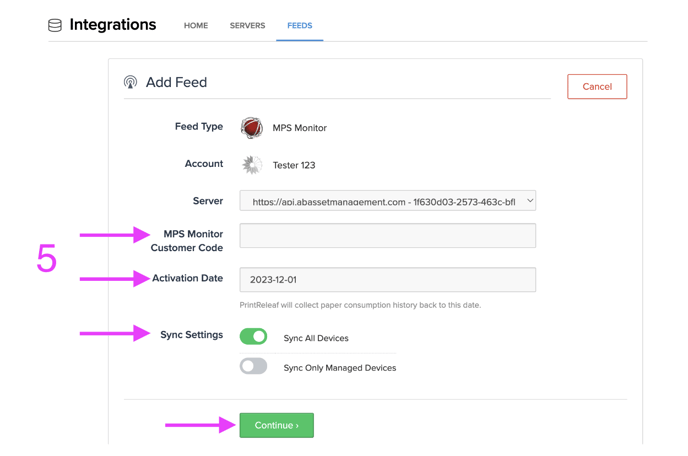This screenshot has height=456, width=688.
Task: Click the green Continue button
Action: [276, 425]
